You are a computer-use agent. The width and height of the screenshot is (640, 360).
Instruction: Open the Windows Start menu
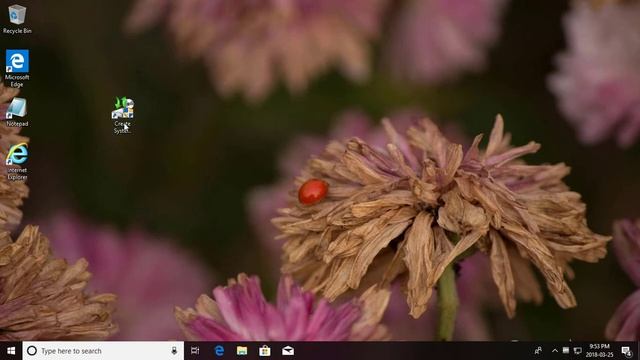11,351
